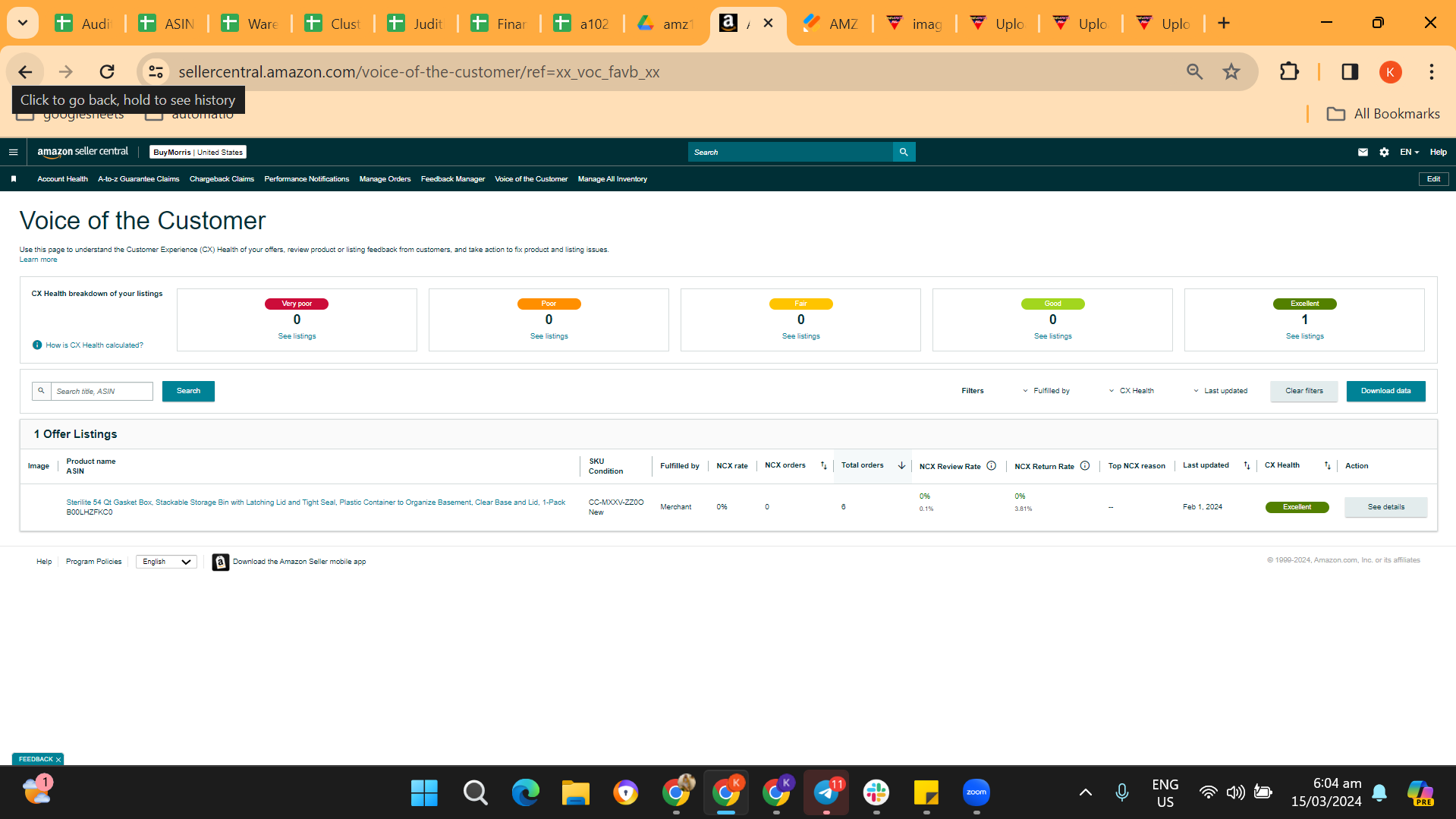The height and width of the screenshot is (819, 1456).
Task: Open Feedback Manager
Action: tap(453, 179)
